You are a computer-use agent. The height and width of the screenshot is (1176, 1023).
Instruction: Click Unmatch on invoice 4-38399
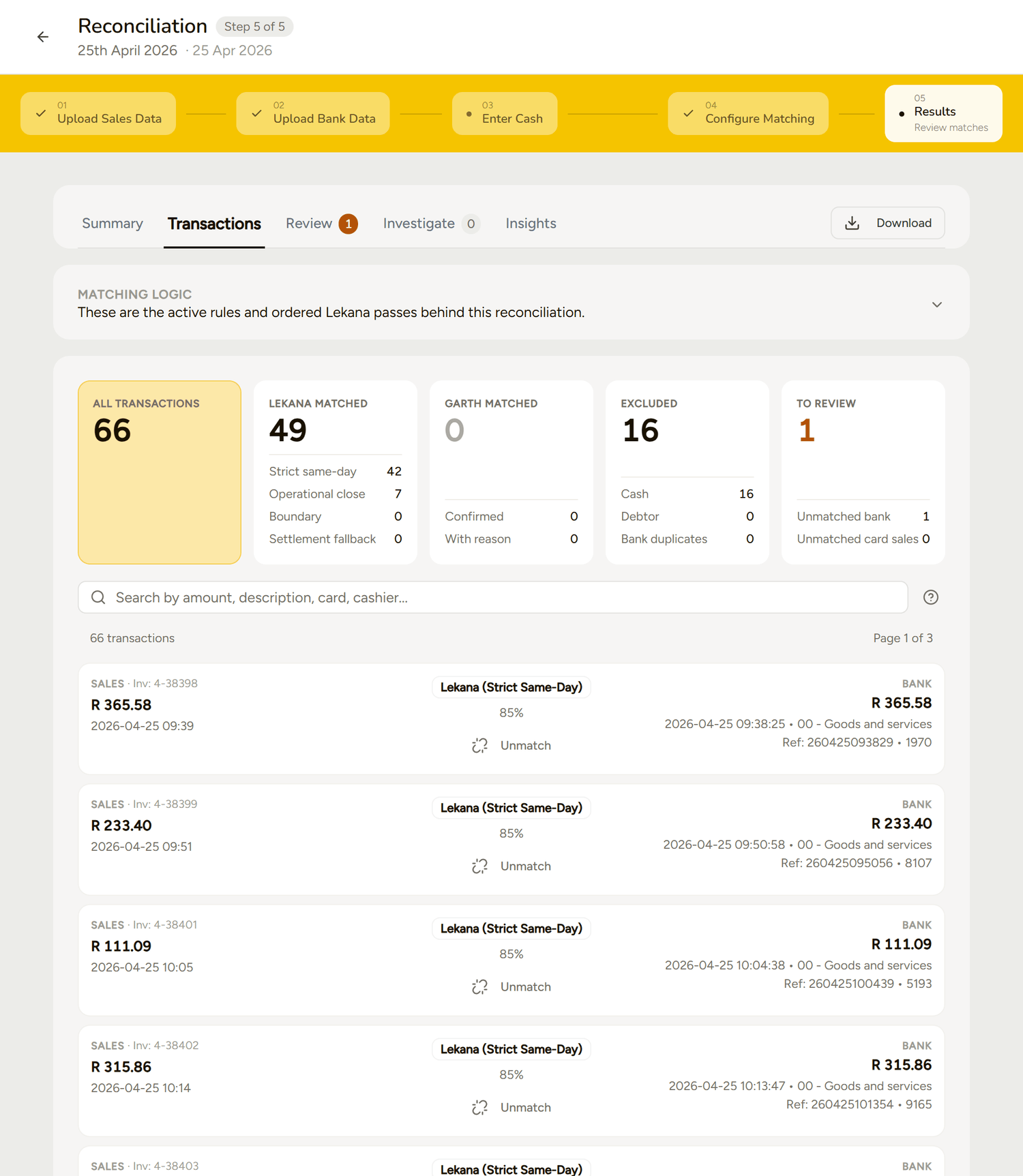512,866
